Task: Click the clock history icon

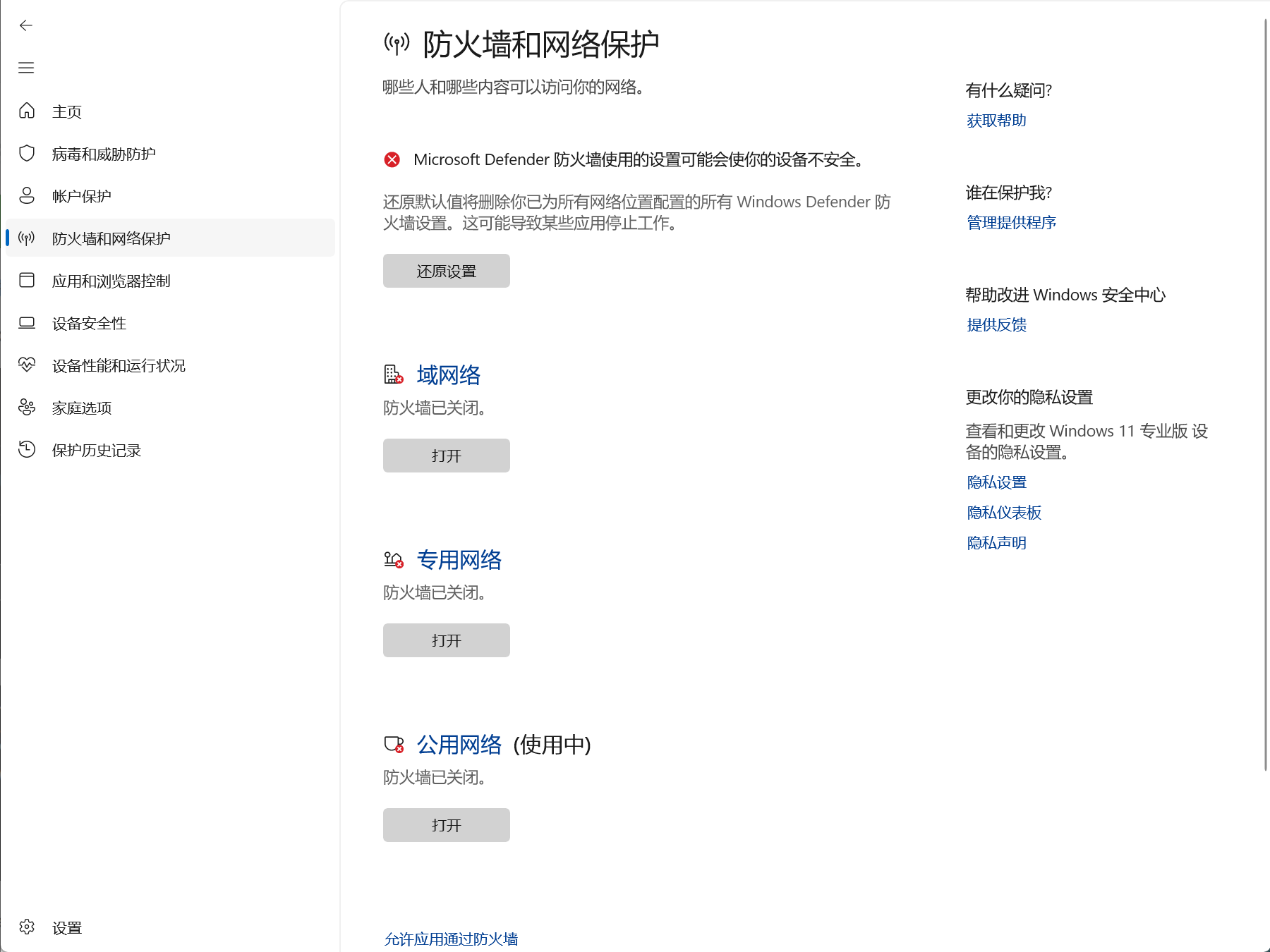Action: (x=27, y=449)
